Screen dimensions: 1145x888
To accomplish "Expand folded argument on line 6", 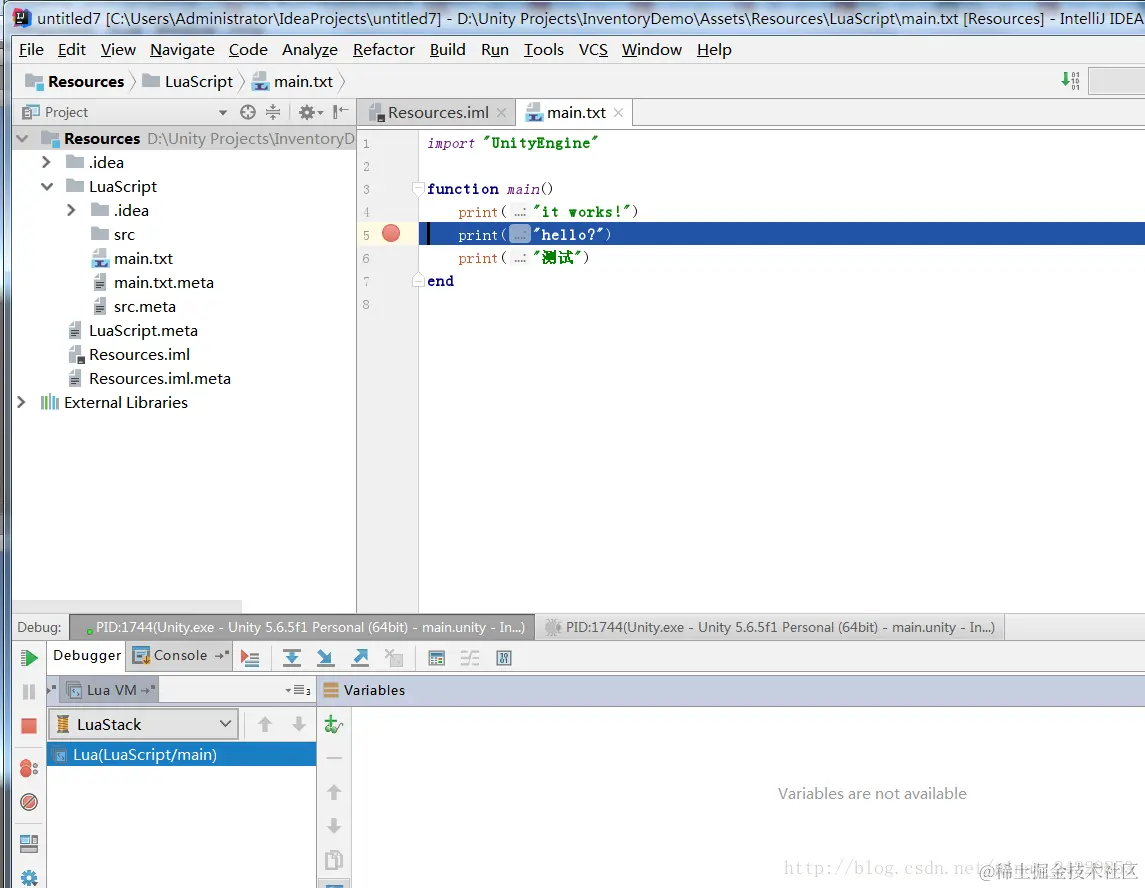I will (519, 258).
